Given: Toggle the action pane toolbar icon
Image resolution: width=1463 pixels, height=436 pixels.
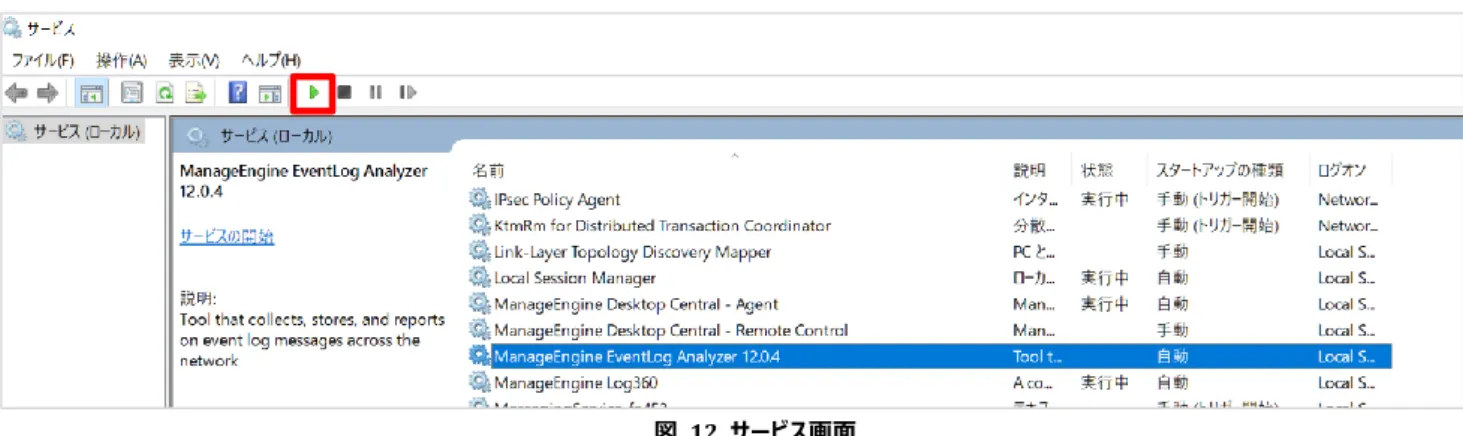Looking at the screenshot, I should [269, 93].
